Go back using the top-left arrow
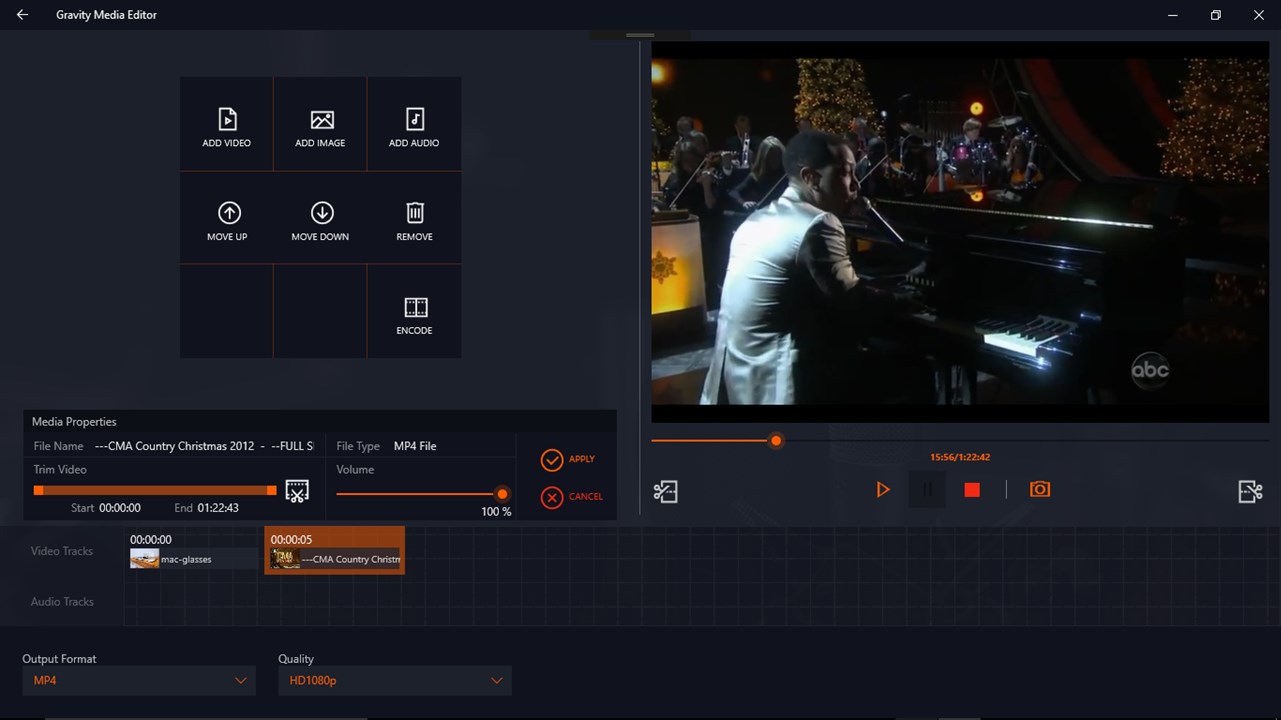This screenshot has width=1281, height=720. [22, 15]
